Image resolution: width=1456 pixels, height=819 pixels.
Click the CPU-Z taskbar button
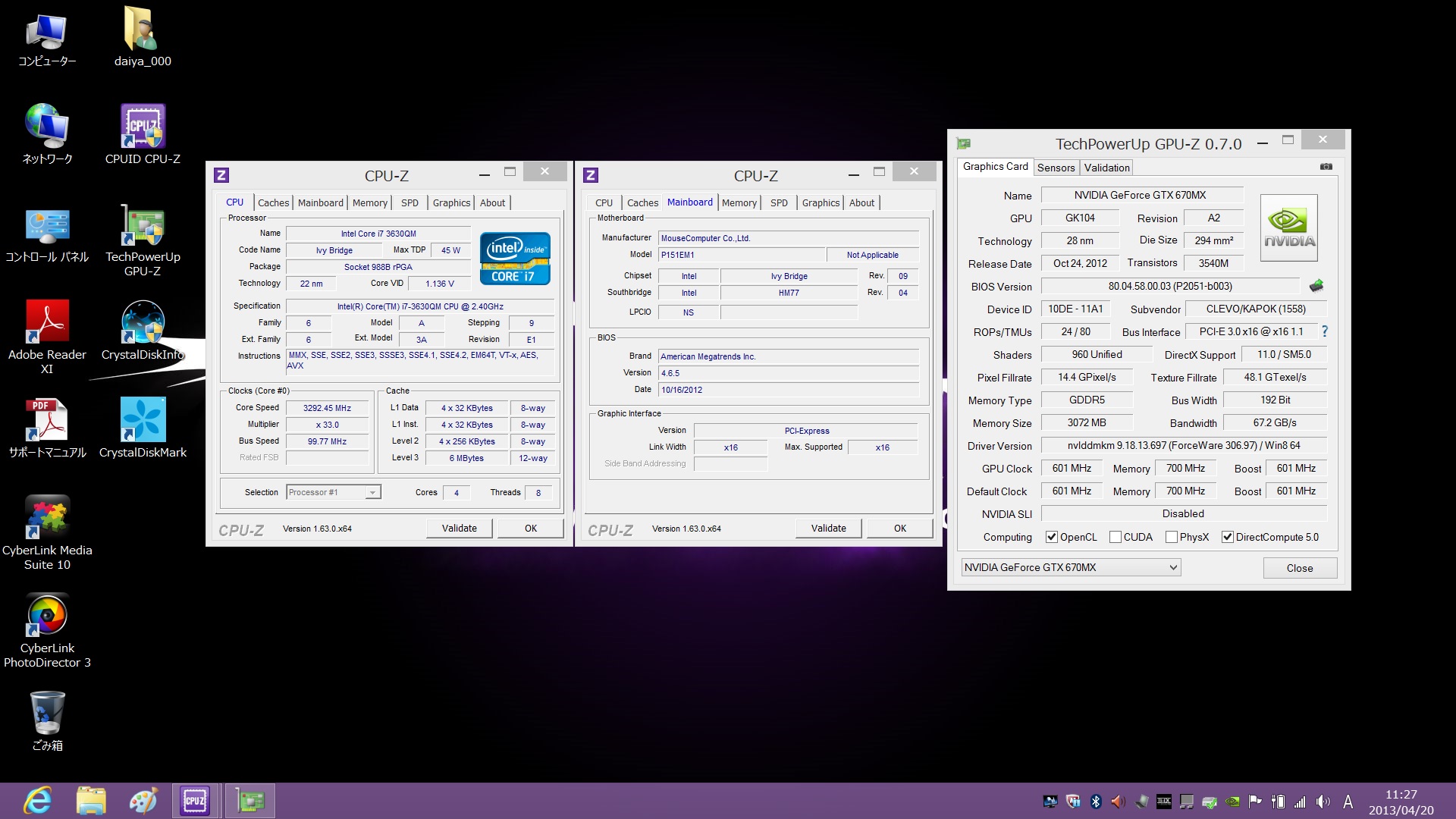tap(195, 801)
